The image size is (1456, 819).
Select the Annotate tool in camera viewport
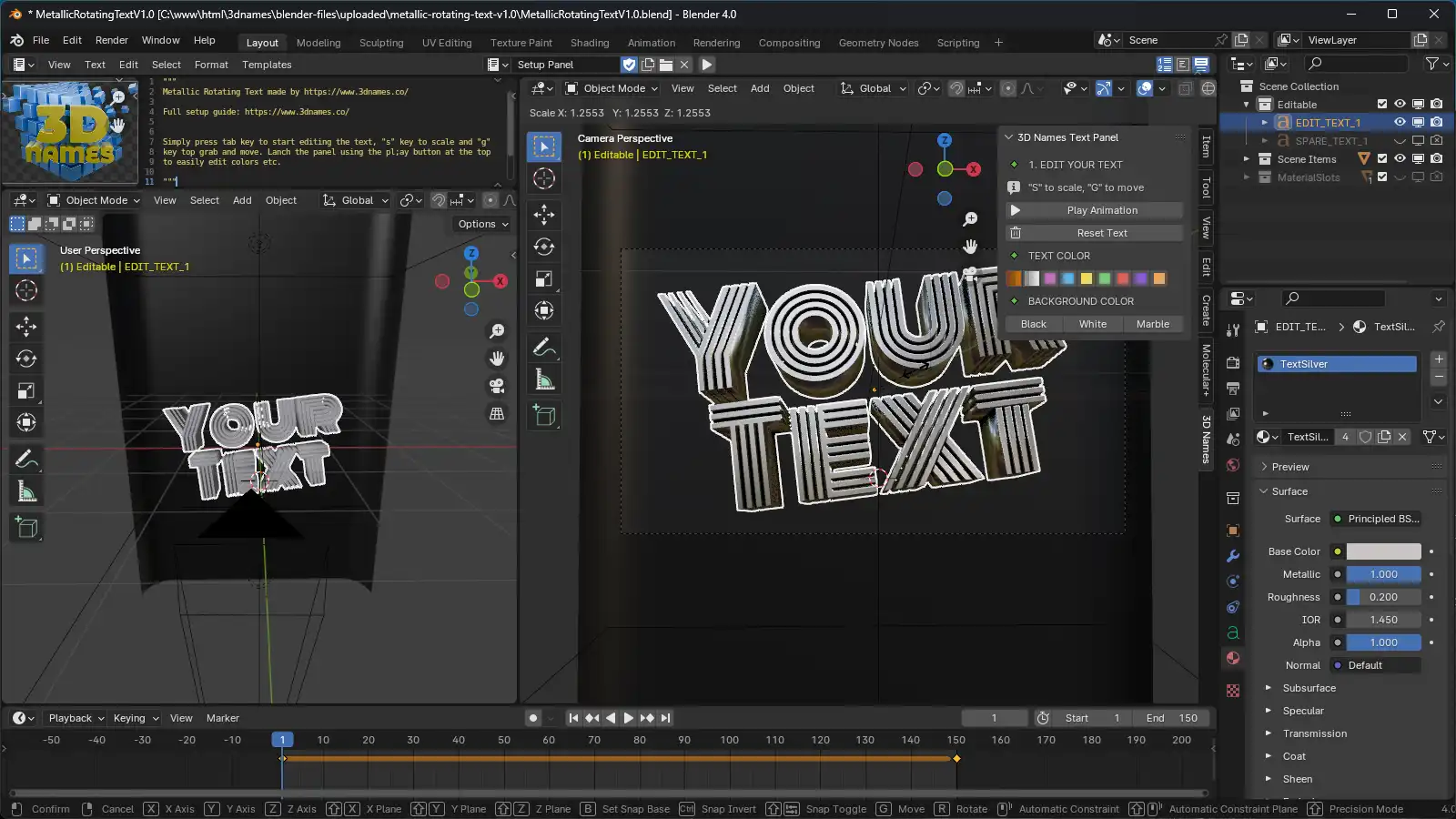tap(544, 347)
